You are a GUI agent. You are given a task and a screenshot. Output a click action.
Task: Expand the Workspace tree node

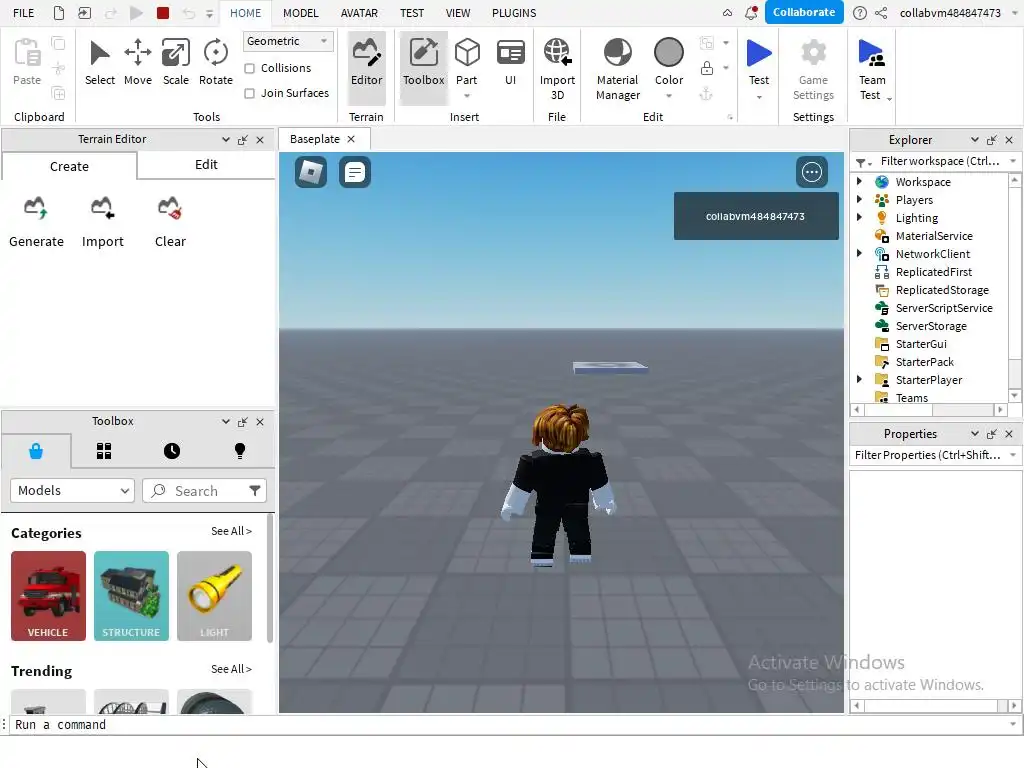859,182
